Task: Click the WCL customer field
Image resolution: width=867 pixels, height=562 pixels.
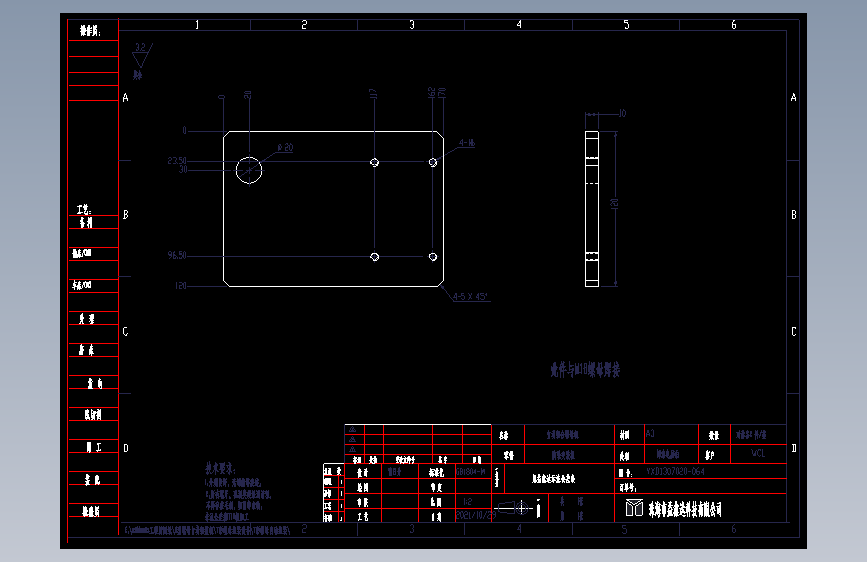Action: pyautogui.click(x=758, y=454)
